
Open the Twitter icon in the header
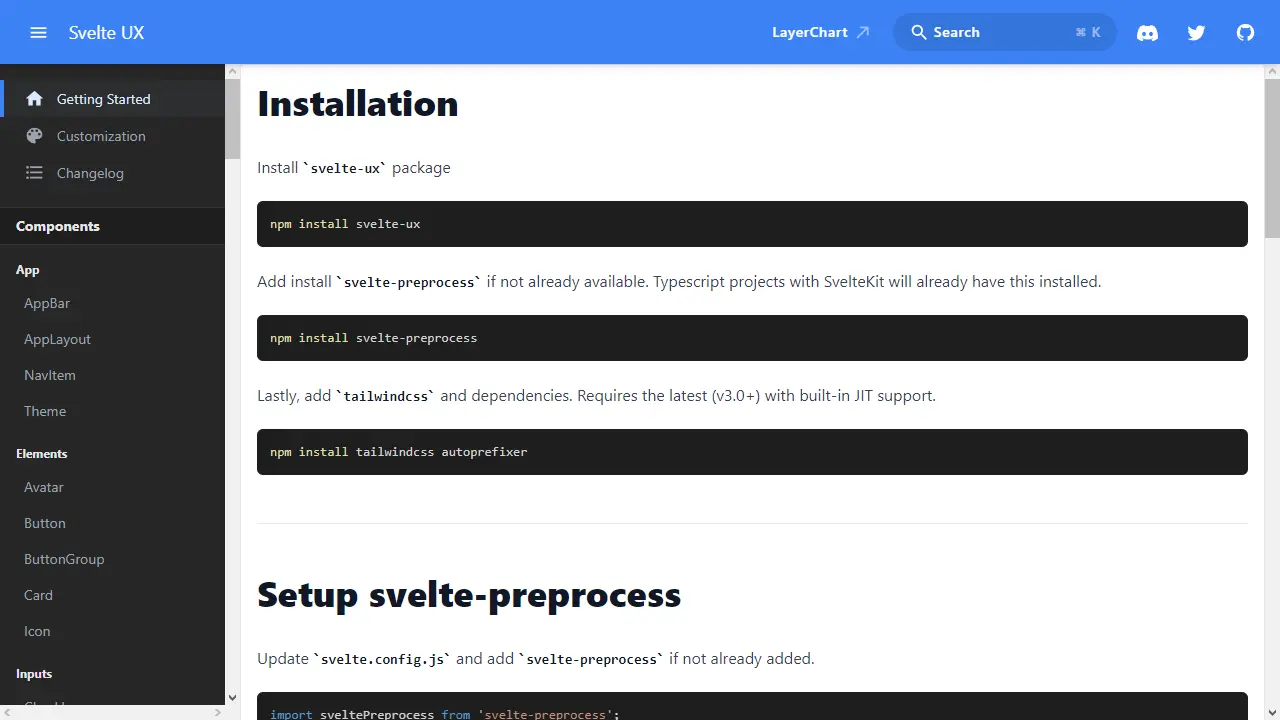click(1196, 32)
